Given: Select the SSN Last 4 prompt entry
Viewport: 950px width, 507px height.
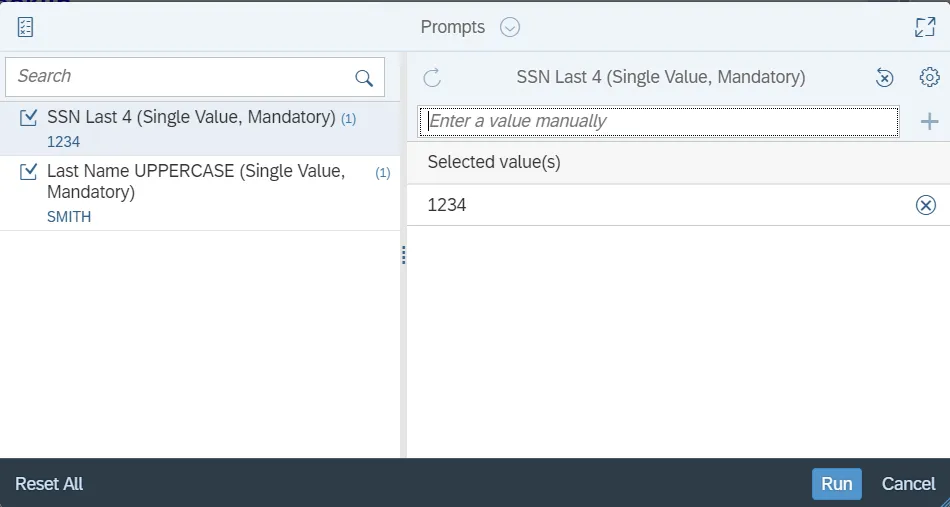Looking at the screenshot, I should click(x=190, y=118).
